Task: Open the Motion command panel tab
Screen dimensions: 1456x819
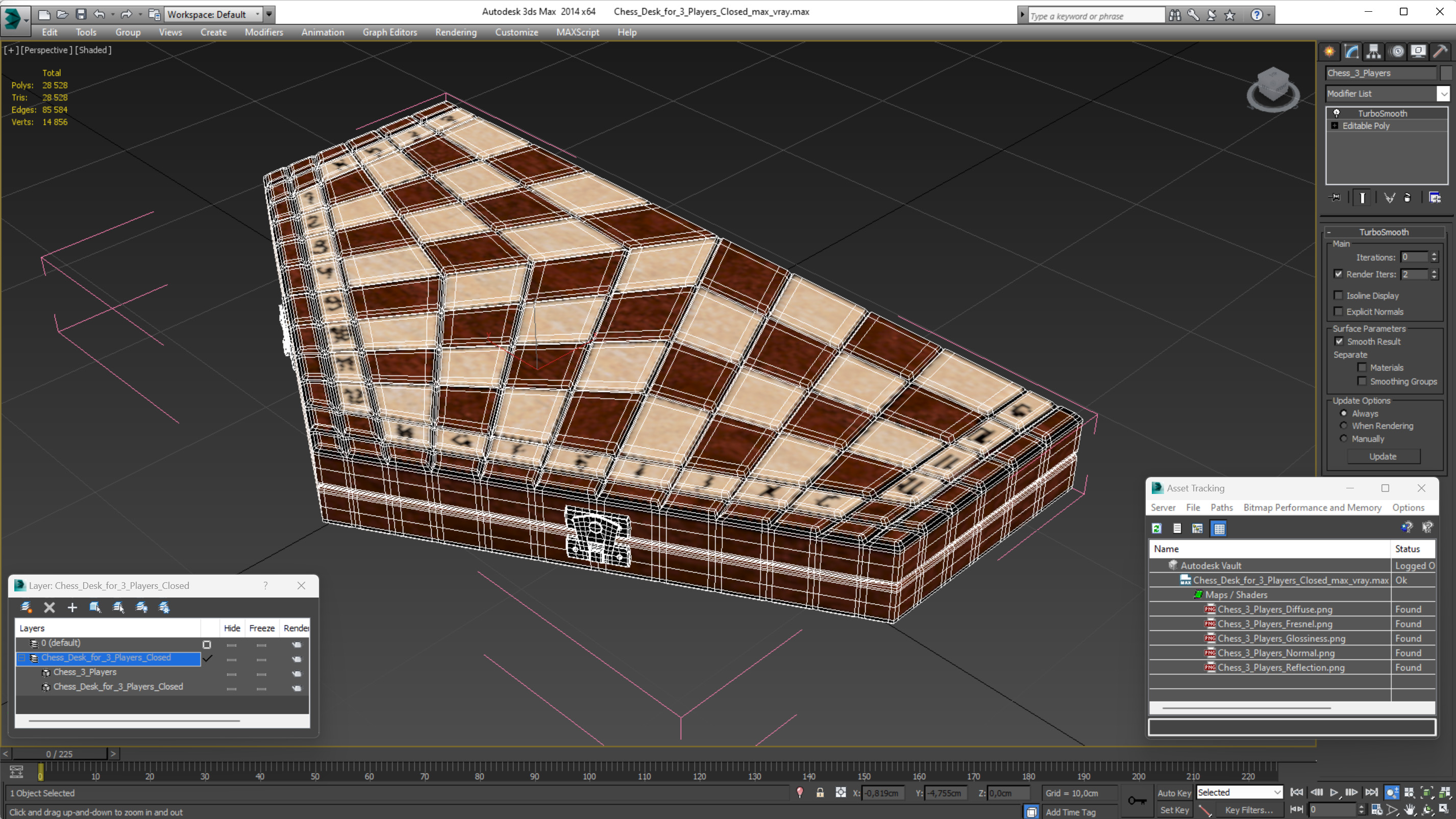Action: 1397,52
